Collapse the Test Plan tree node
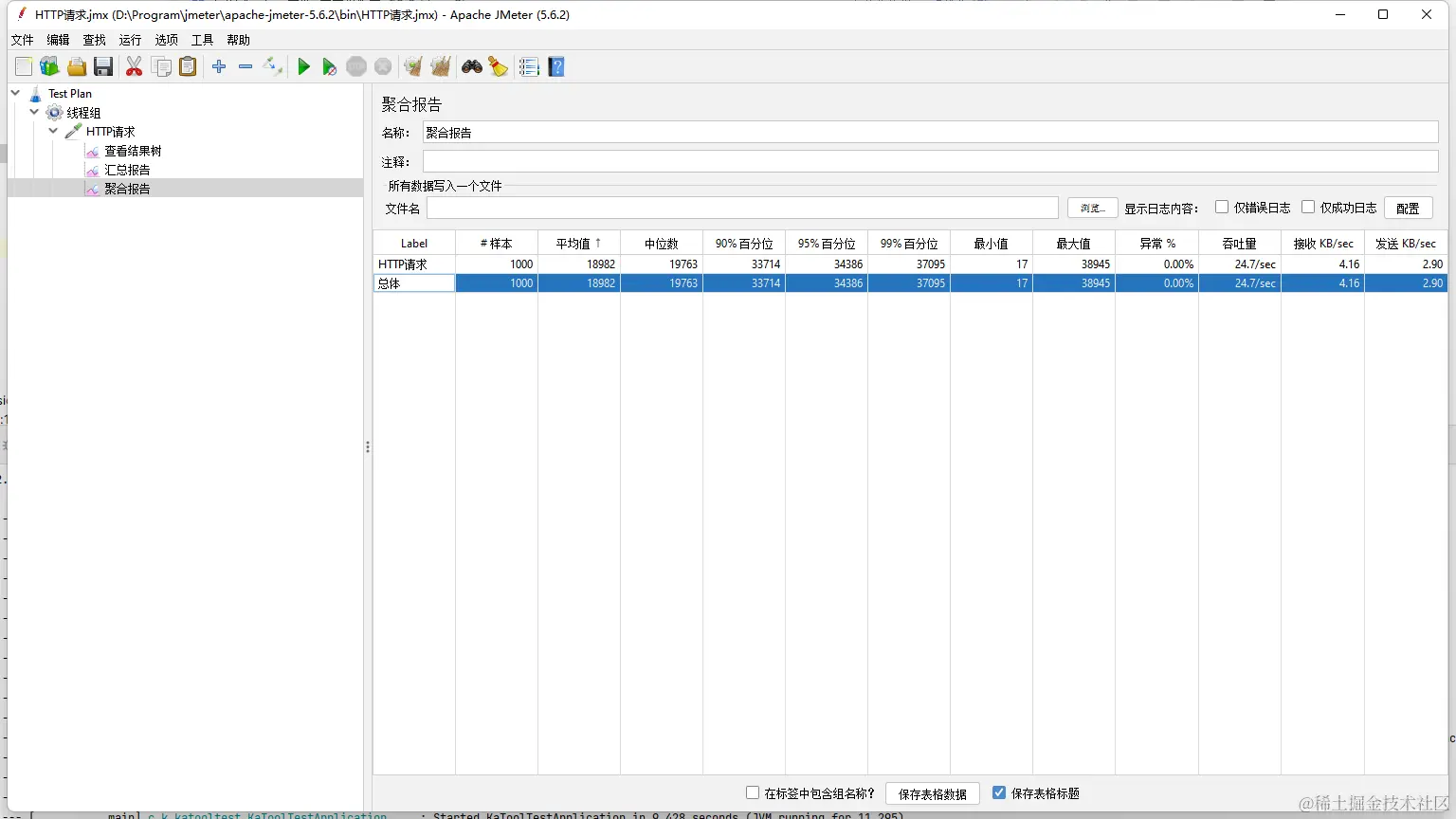This screenshot has height=819, width=1456. [x=15, y=93]
